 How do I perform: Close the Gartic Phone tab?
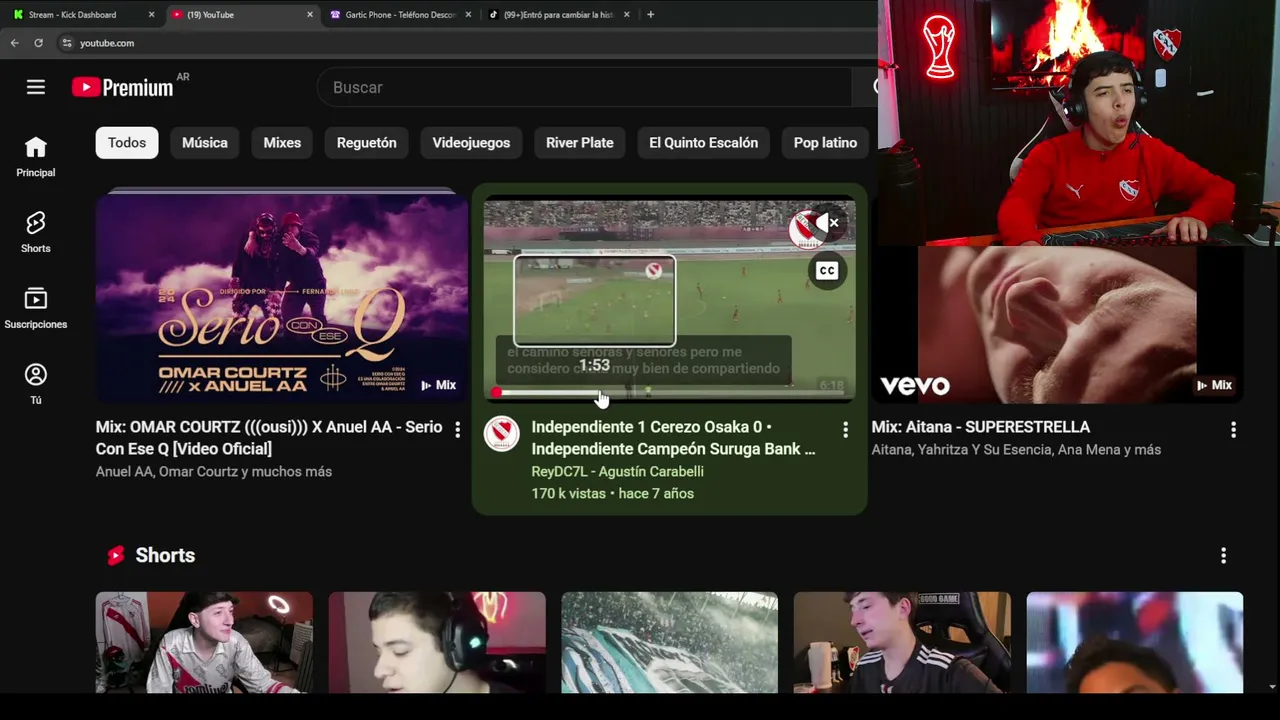tap(468, 15)
